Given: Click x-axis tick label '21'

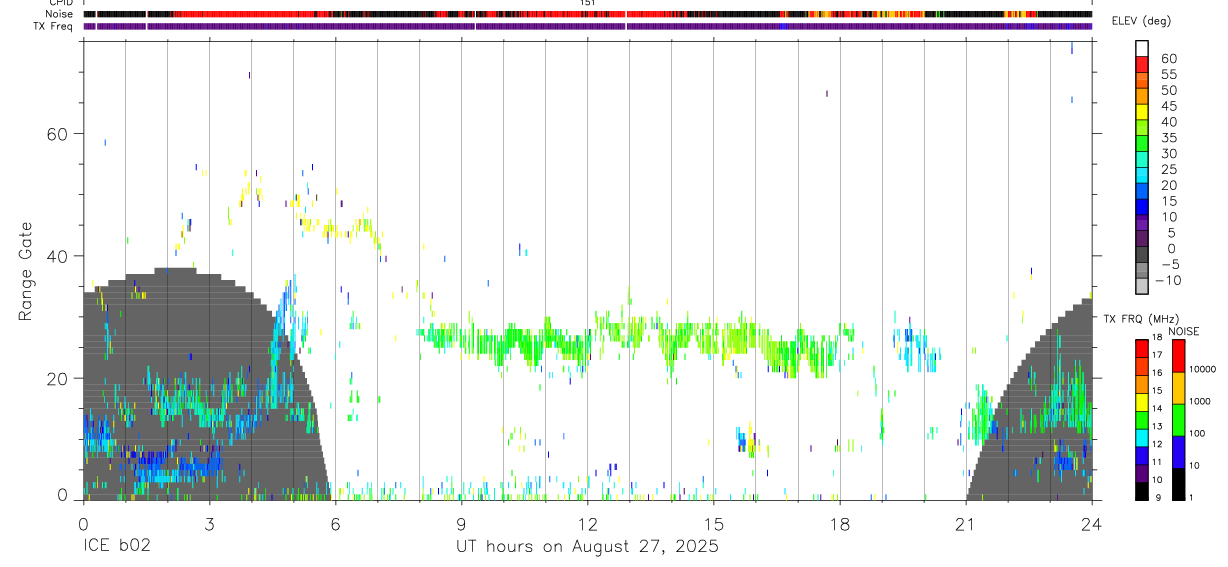Looking at the screenshot, I should 965,523.
